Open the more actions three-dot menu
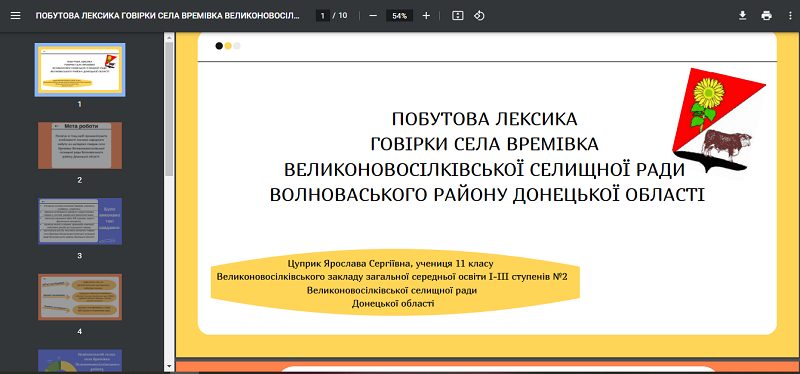Viewport: 800px width, 374px height. (790, 16)
